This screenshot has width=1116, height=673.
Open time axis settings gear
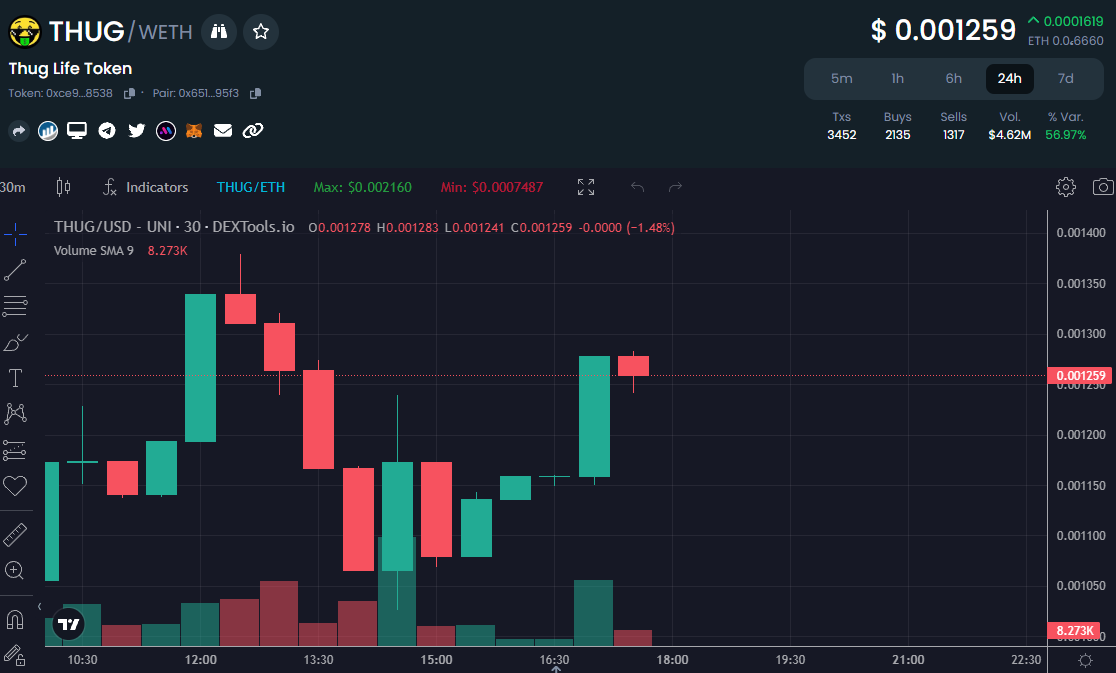[1085, 660]
